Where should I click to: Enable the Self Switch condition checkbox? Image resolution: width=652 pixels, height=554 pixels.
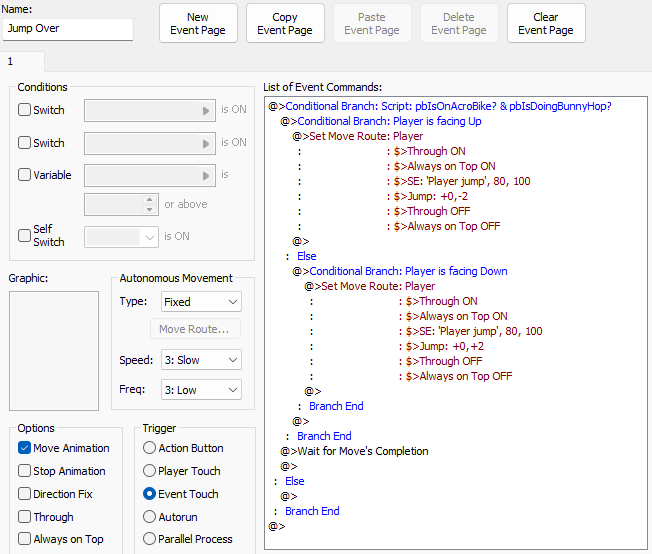[25, 235]
